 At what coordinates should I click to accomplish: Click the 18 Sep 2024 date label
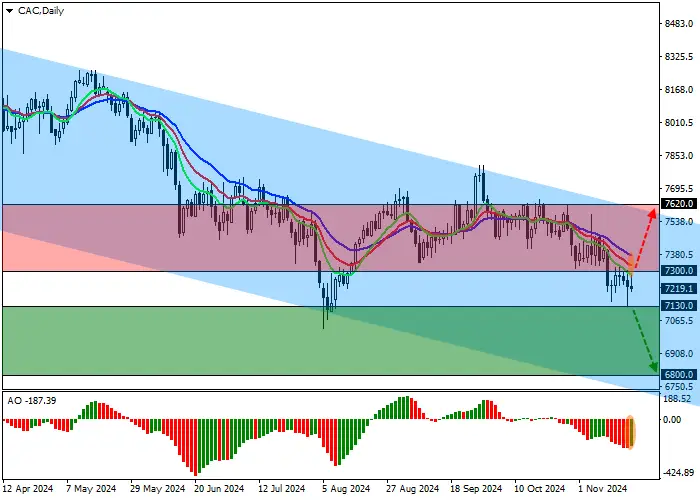pos(476,489)
